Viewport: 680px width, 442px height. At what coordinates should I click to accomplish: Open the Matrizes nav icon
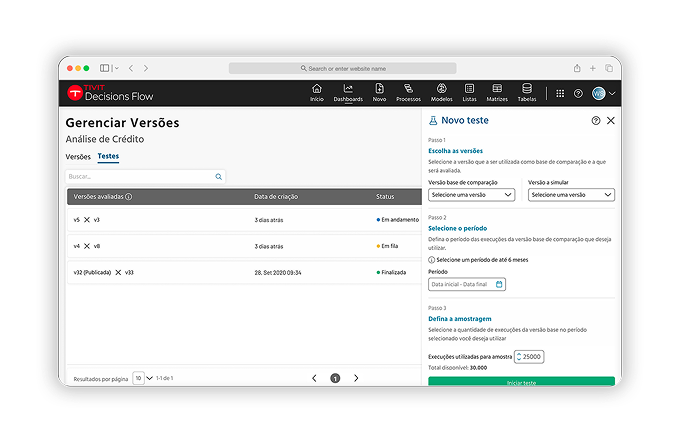pyautogui.click(x=497, y=90)
